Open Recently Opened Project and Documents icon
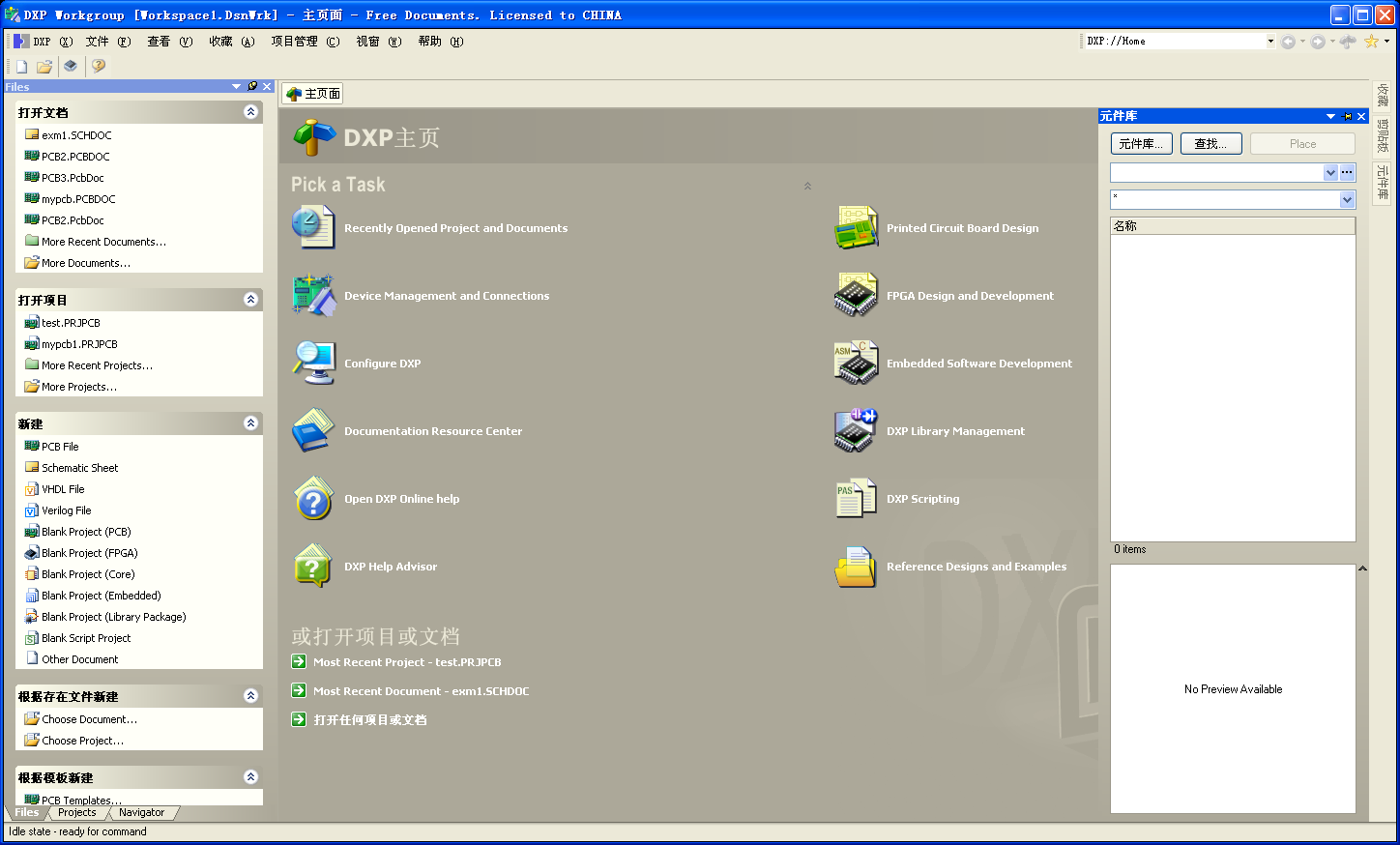 313,227
